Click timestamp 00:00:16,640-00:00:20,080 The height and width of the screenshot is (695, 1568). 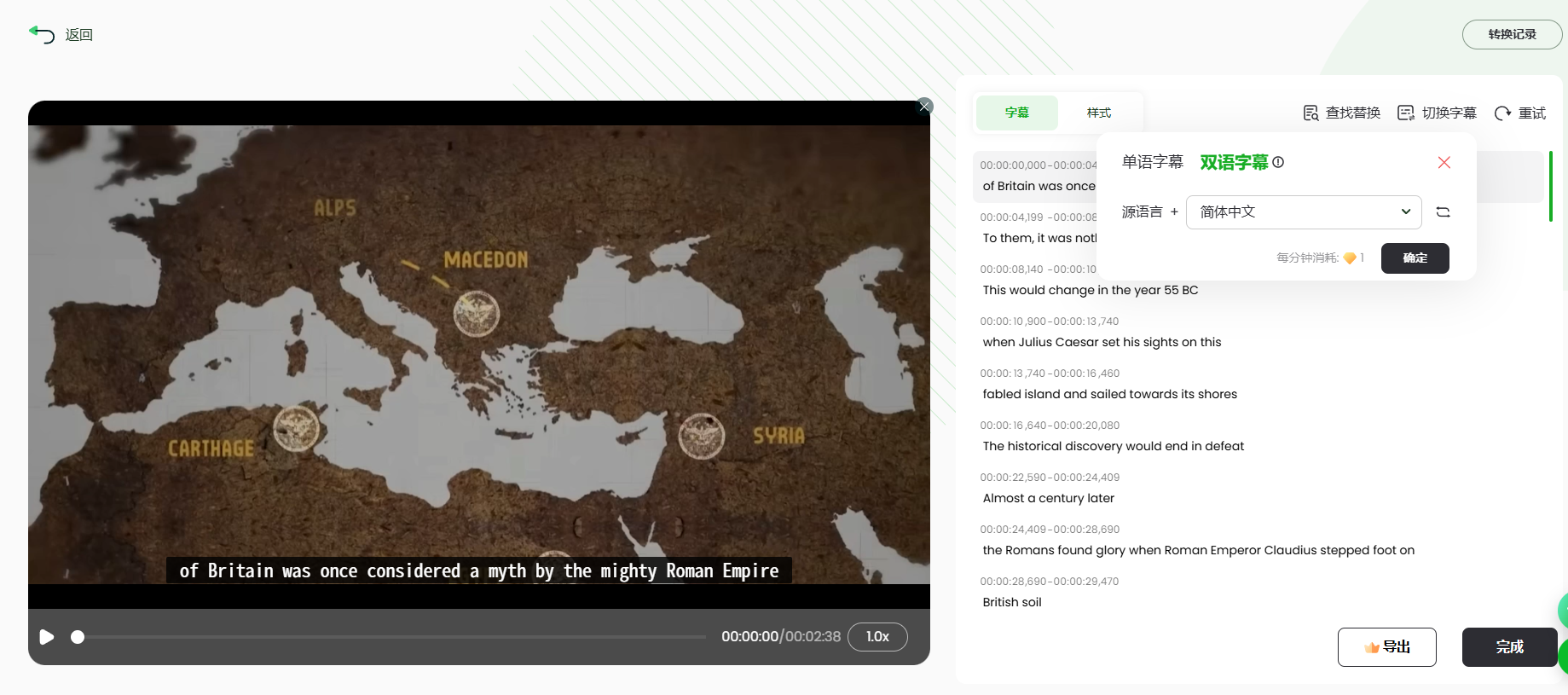(x=1050, y=426)
